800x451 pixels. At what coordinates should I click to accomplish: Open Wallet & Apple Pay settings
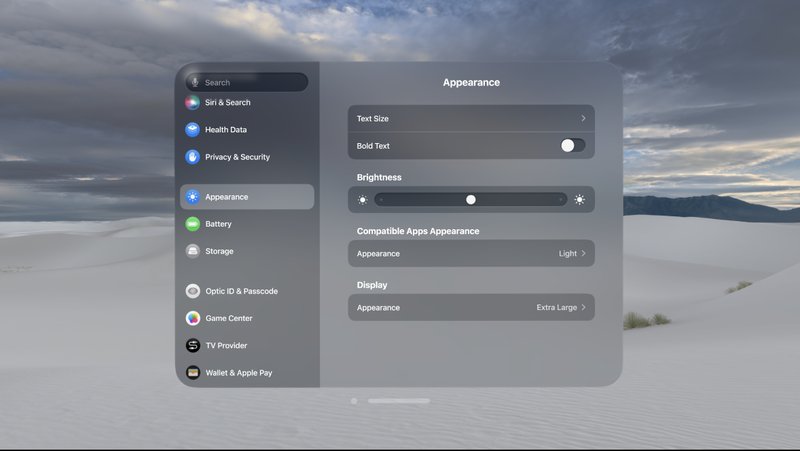click(247, 372)
